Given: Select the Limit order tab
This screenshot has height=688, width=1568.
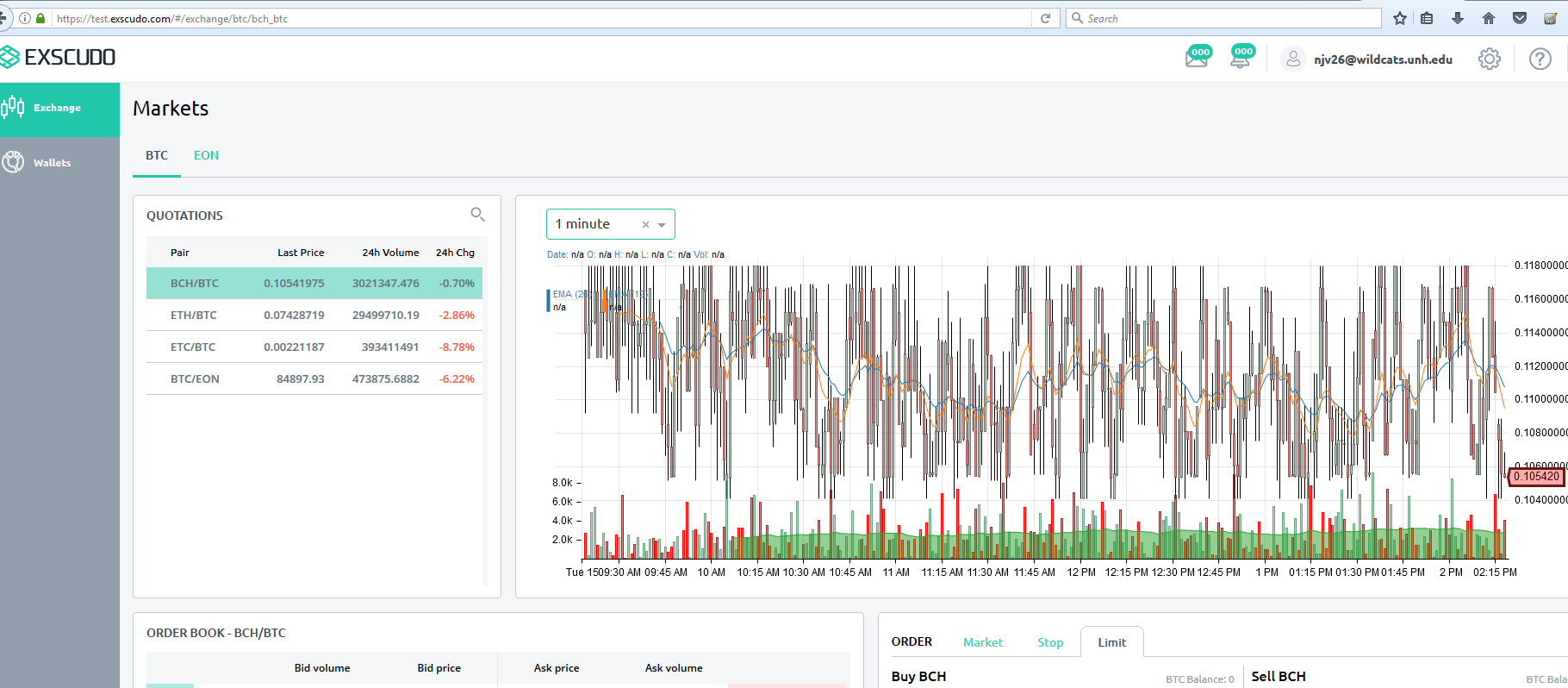Looking at the screenshot, I should (1111, 642).
